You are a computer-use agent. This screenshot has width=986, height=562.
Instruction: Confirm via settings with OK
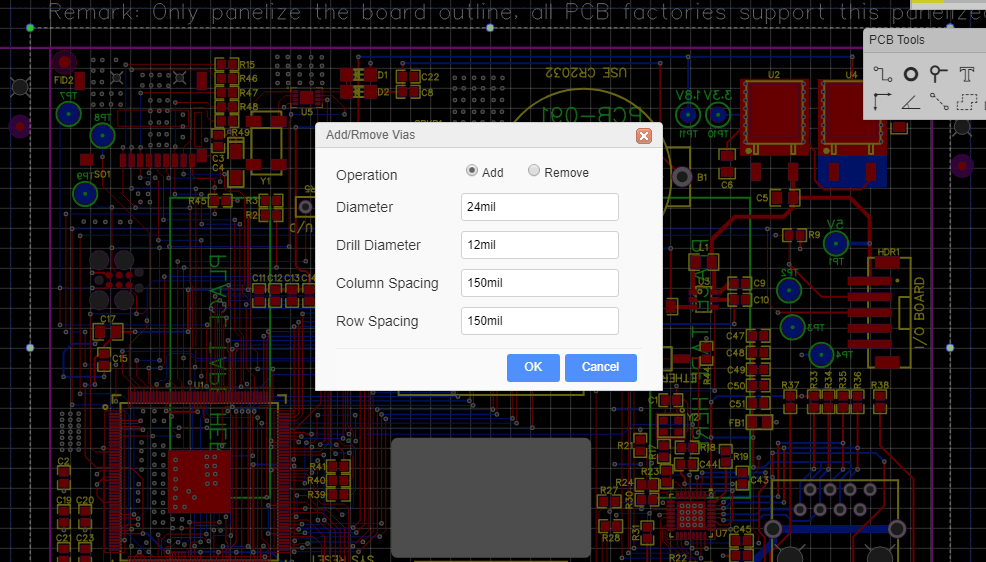(x=533, y=367)
